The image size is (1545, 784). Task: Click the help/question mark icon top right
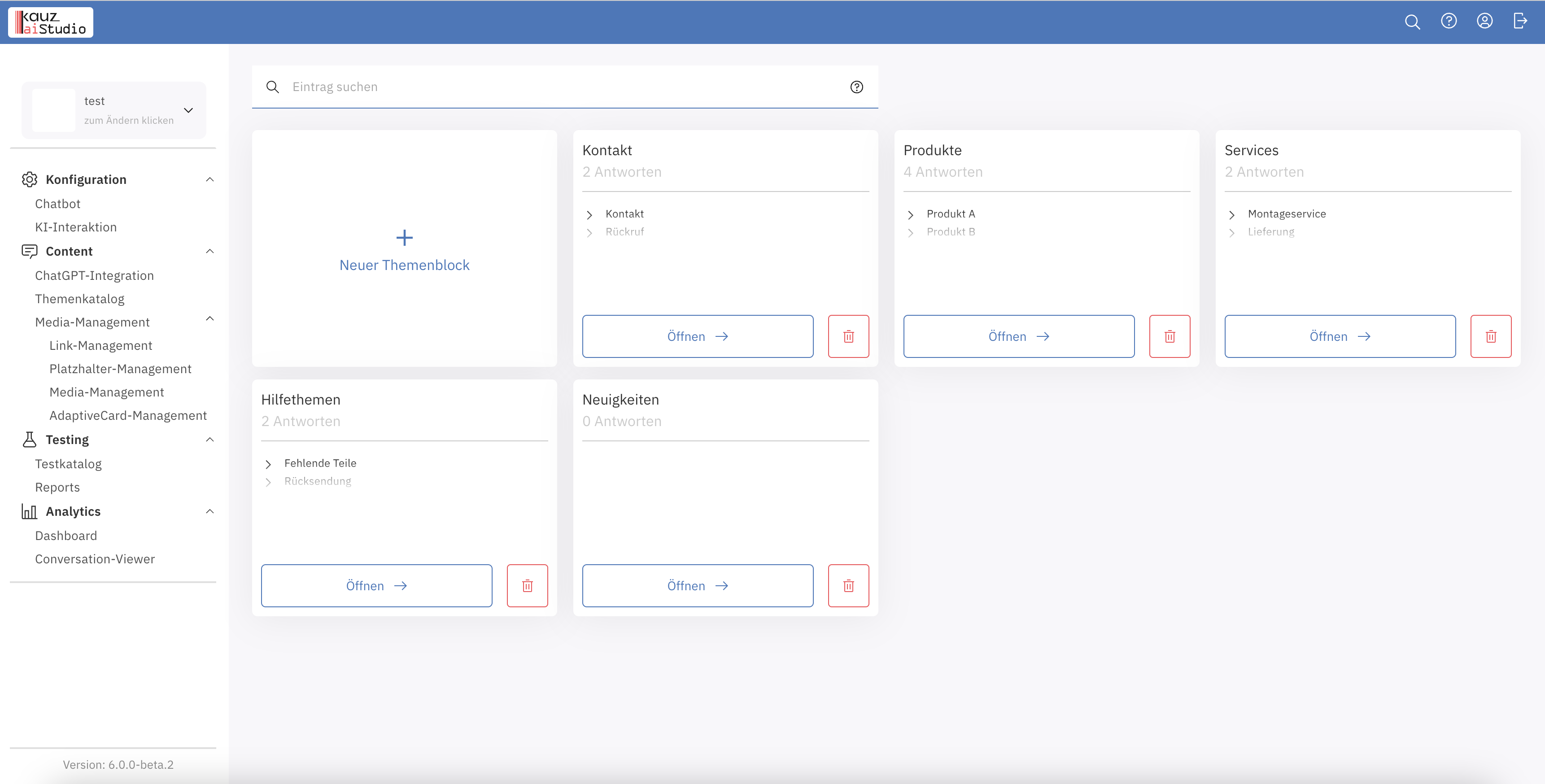click(1450, 22)
